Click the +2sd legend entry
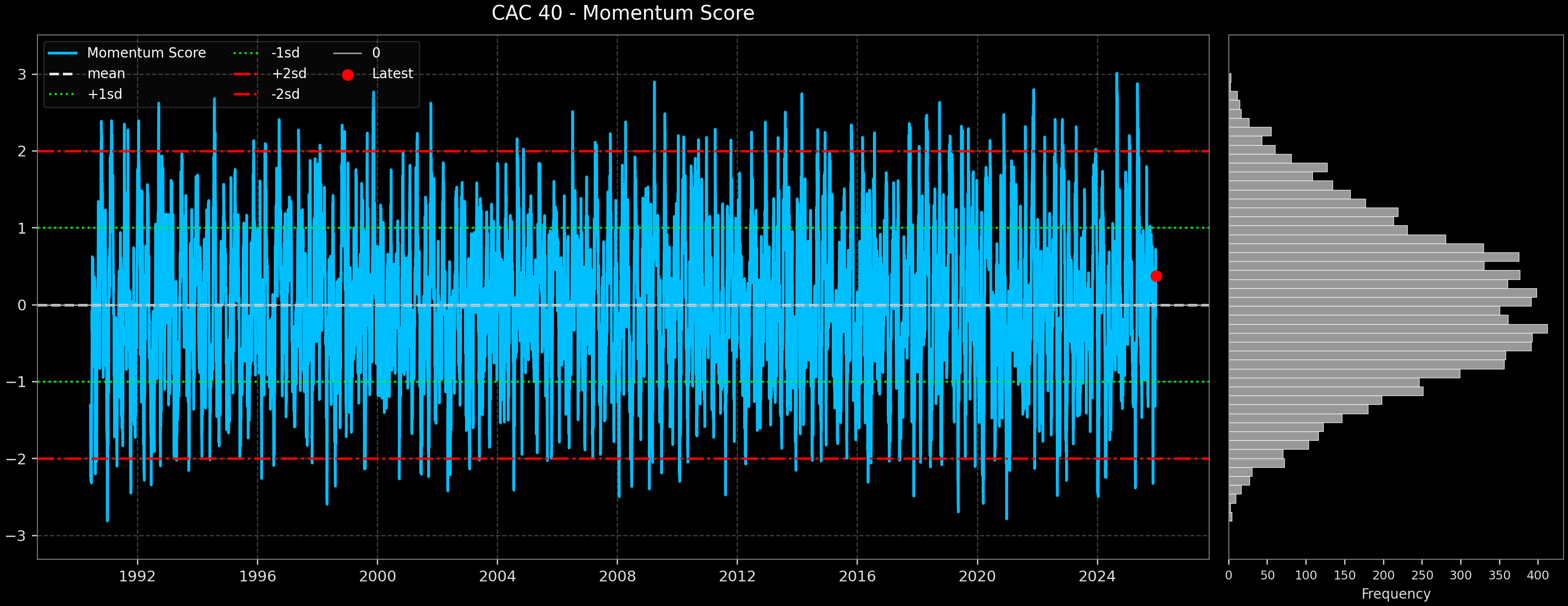This screenshot has height=606, width=1568. [x=289, y=74]
